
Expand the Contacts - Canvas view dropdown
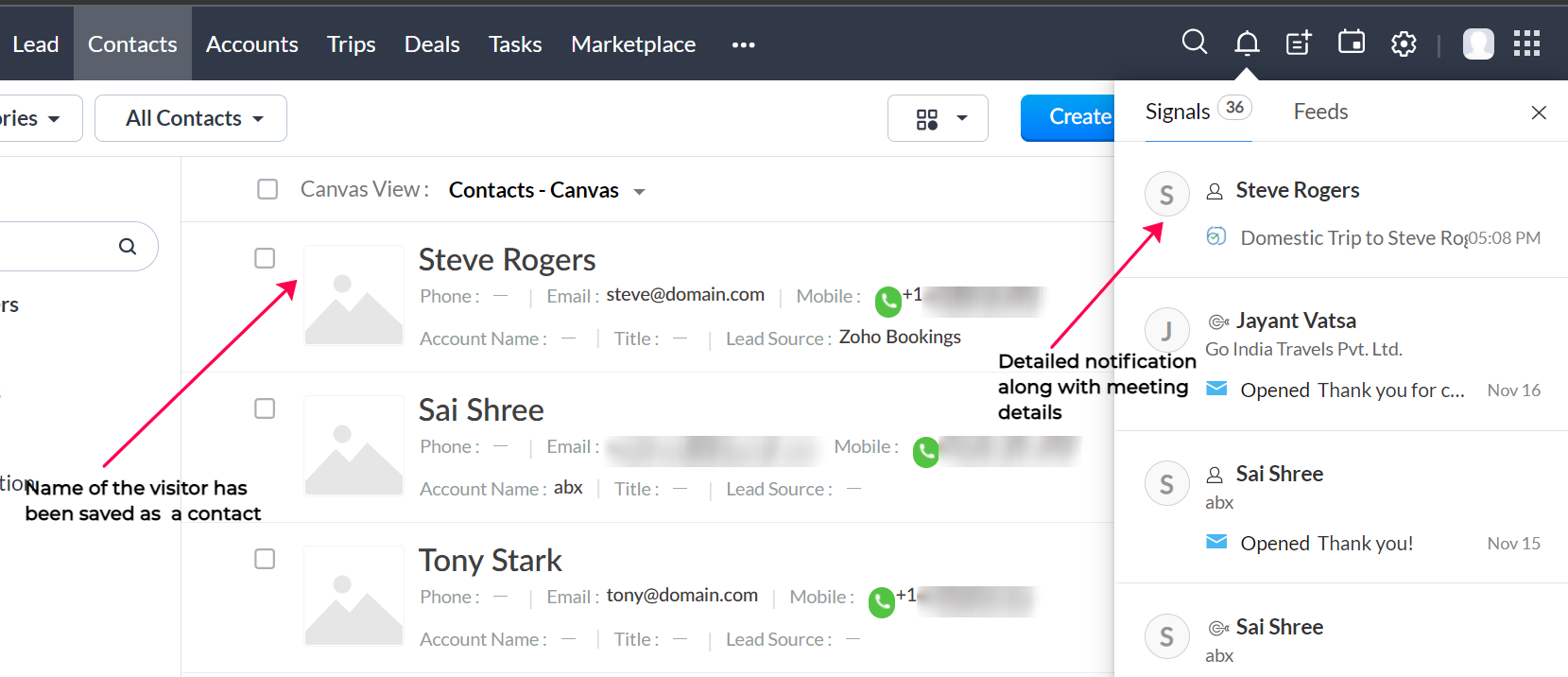(640, 192)
